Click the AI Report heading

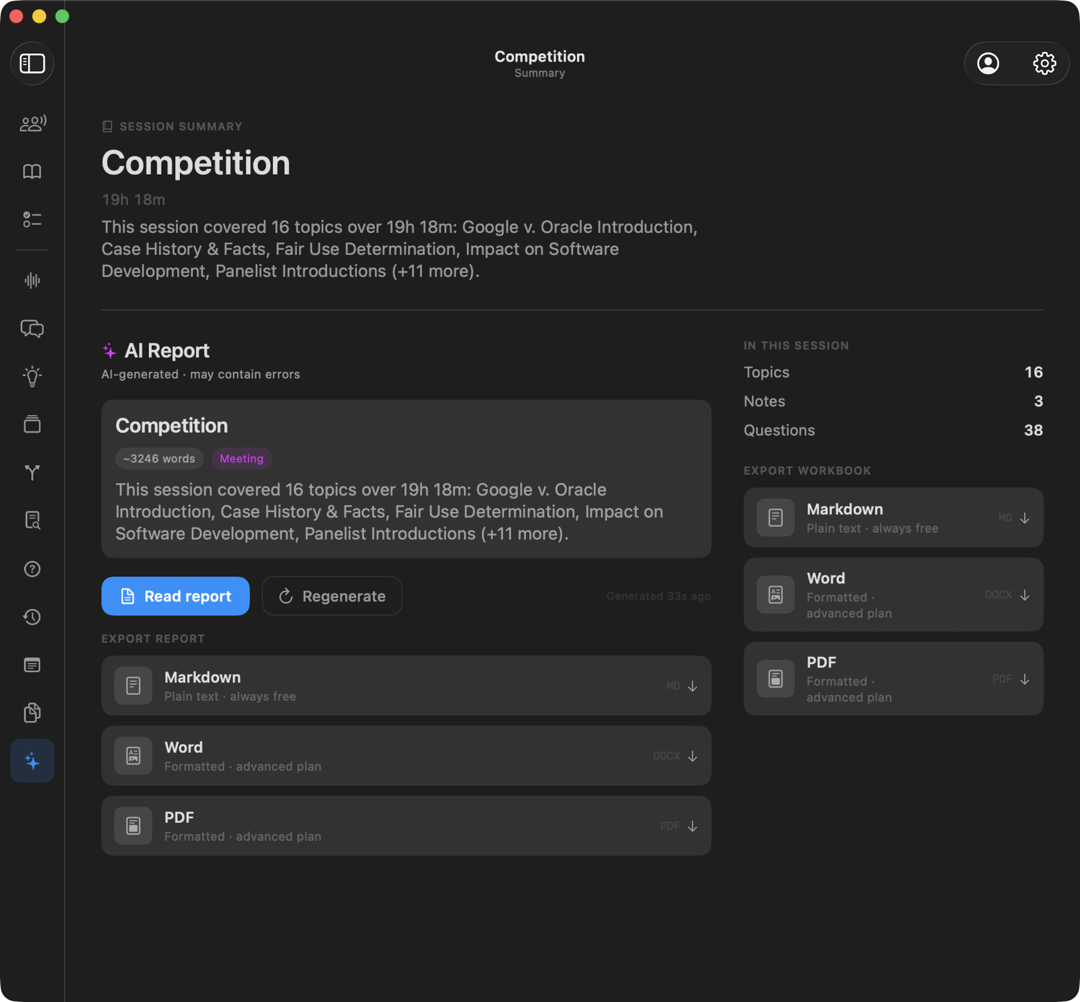tap(167, 351)
